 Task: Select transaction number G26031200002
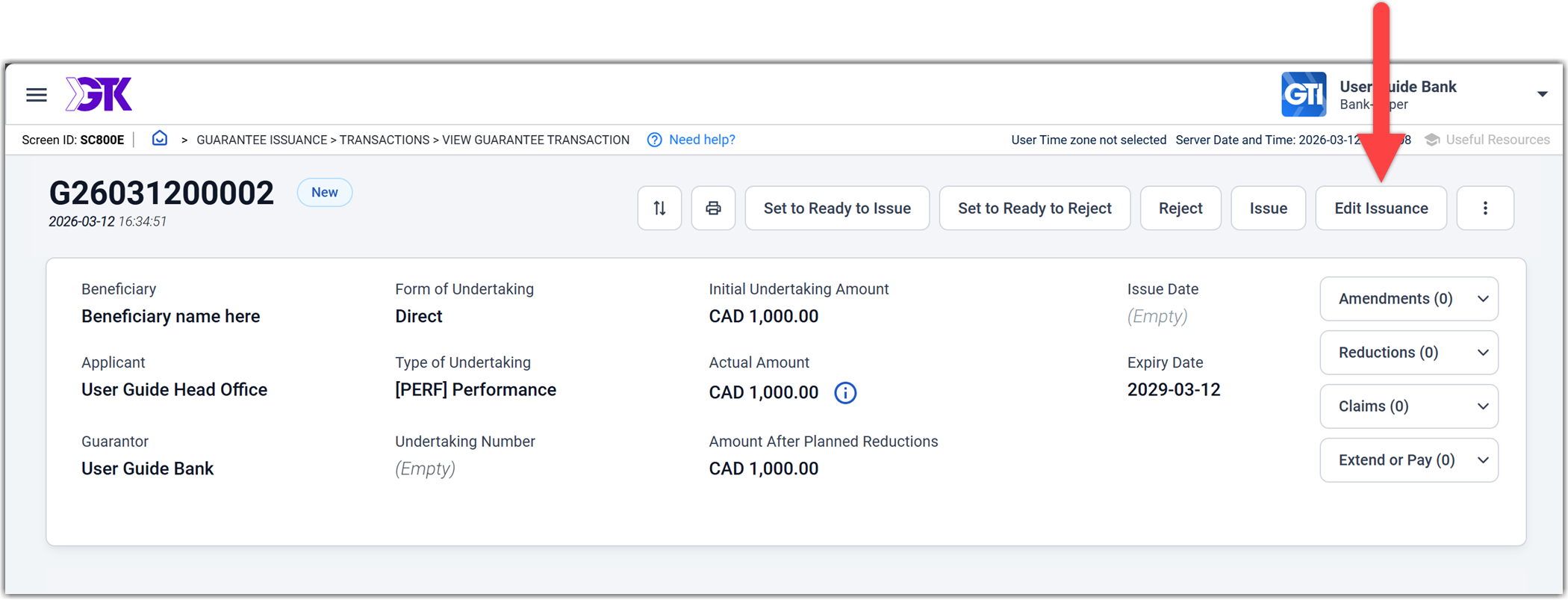(x=161, y=194)
